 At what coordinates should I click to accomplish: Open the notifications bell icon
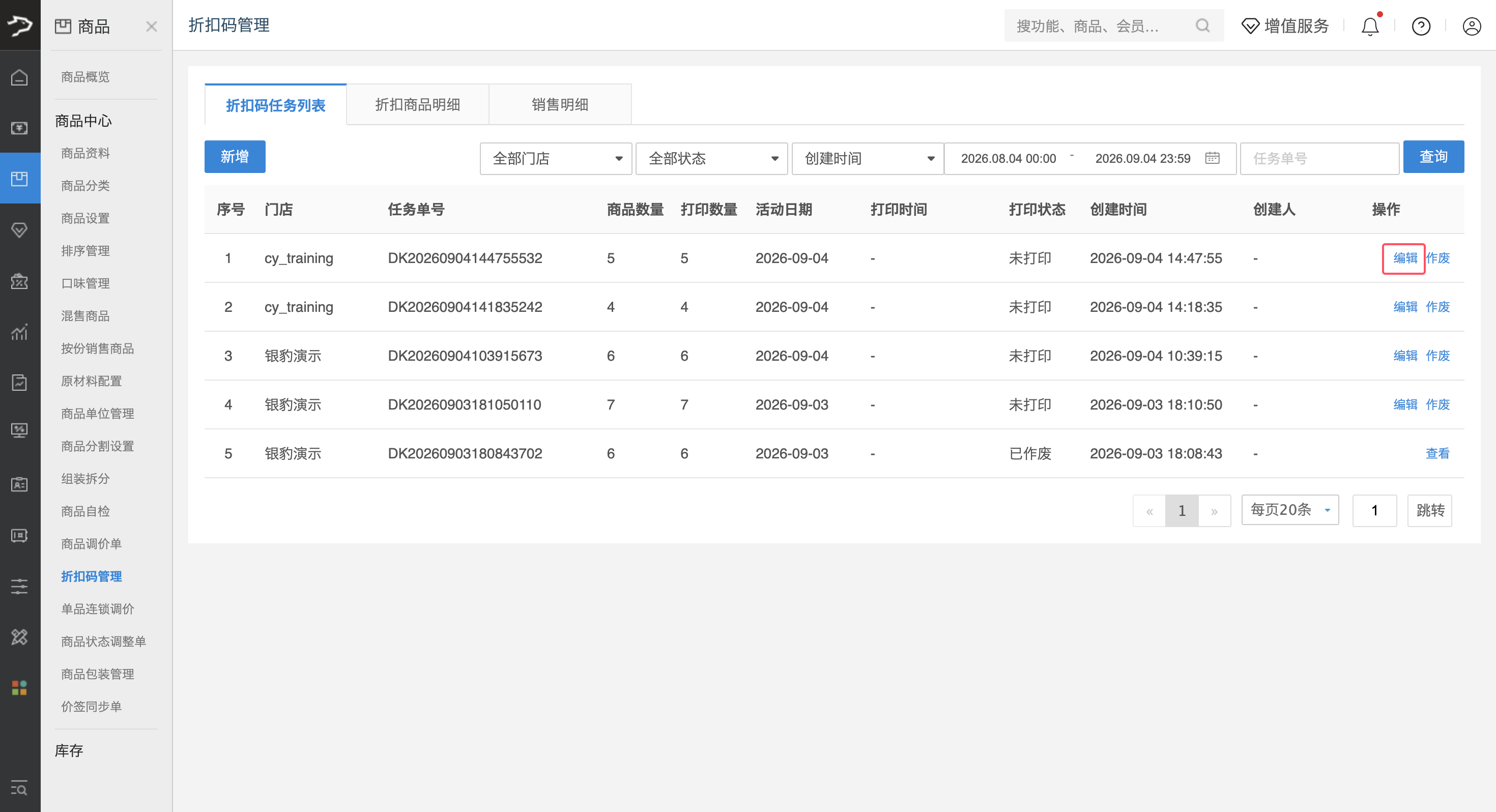1370,26
